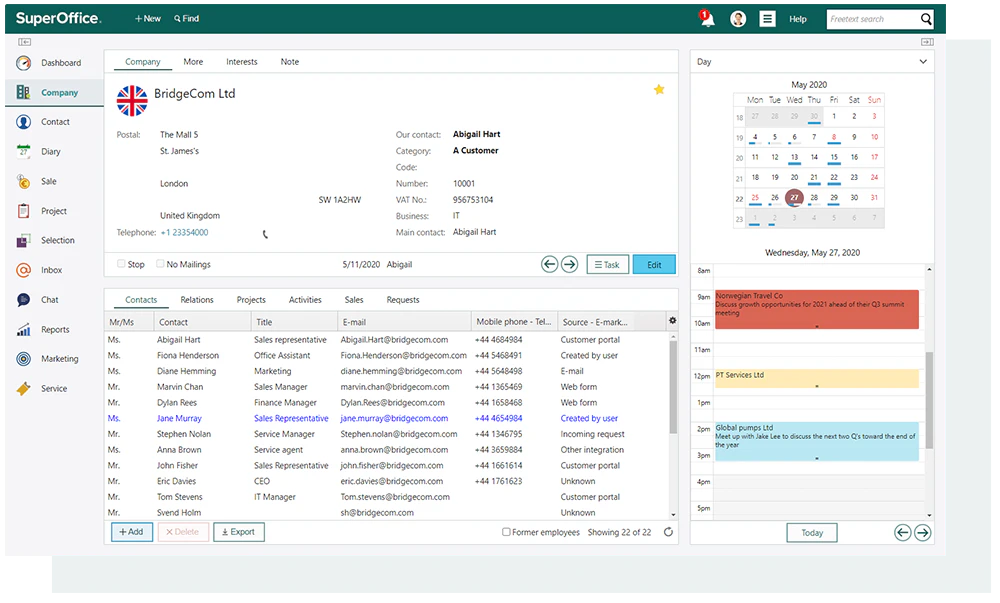This screenshot has width=1000, height=603.
Task: Switch to the Interests tab
Action: [x=242, y=62]
